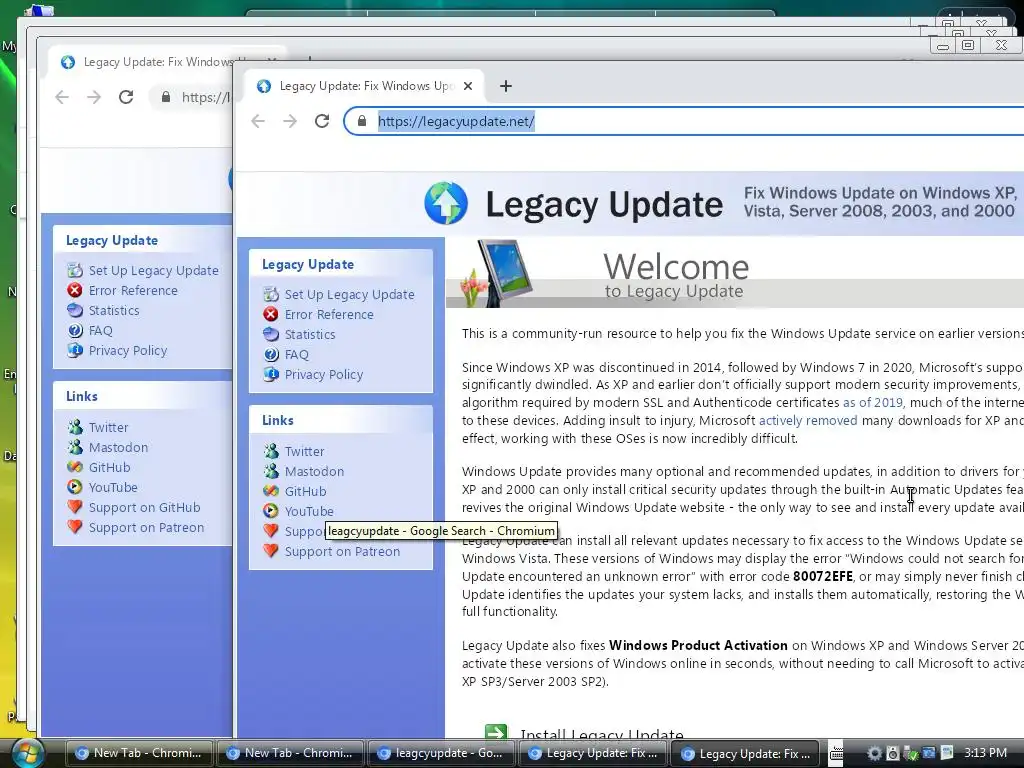Click reload button in the background Chromium window
This screenshot has height=768, width=1024.
(126, 97)
